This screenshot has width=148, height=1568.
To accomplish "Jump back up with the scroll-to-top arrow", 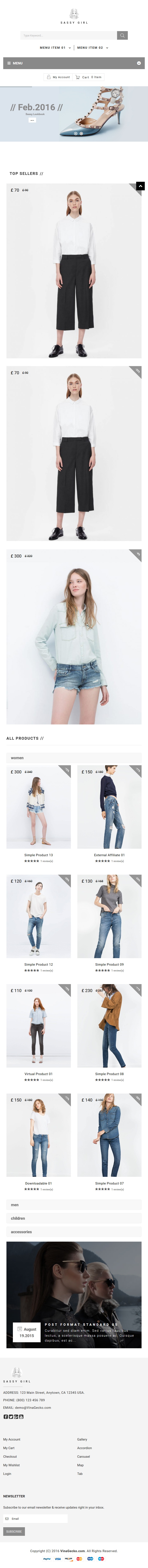I will point(140,186).
